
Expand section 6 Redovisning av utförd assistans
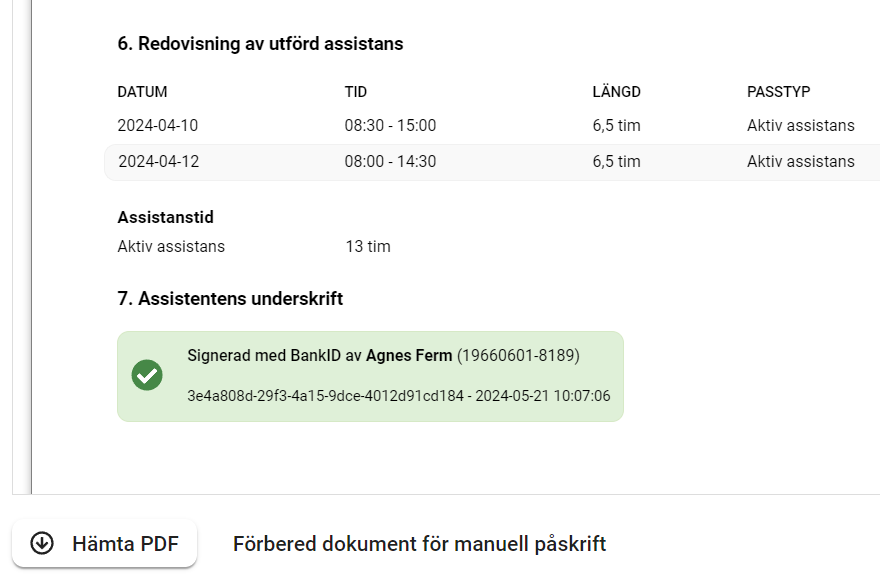tap(258, 44)
